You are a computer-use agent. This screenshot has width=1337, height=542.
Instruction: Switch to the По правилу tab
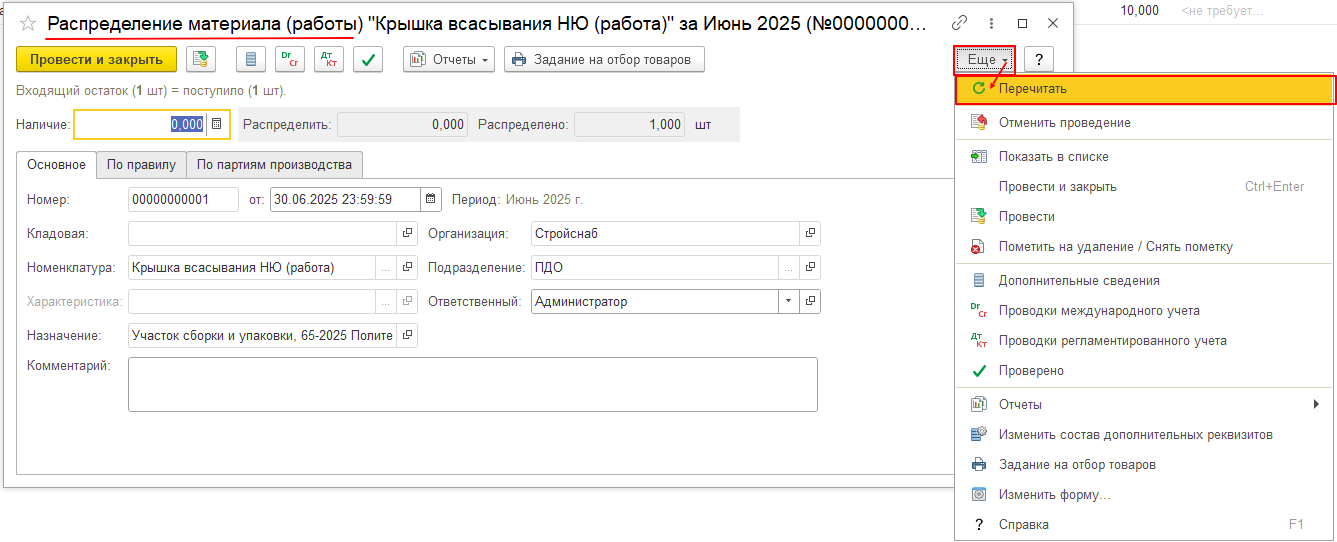click(x=141, y=165)
